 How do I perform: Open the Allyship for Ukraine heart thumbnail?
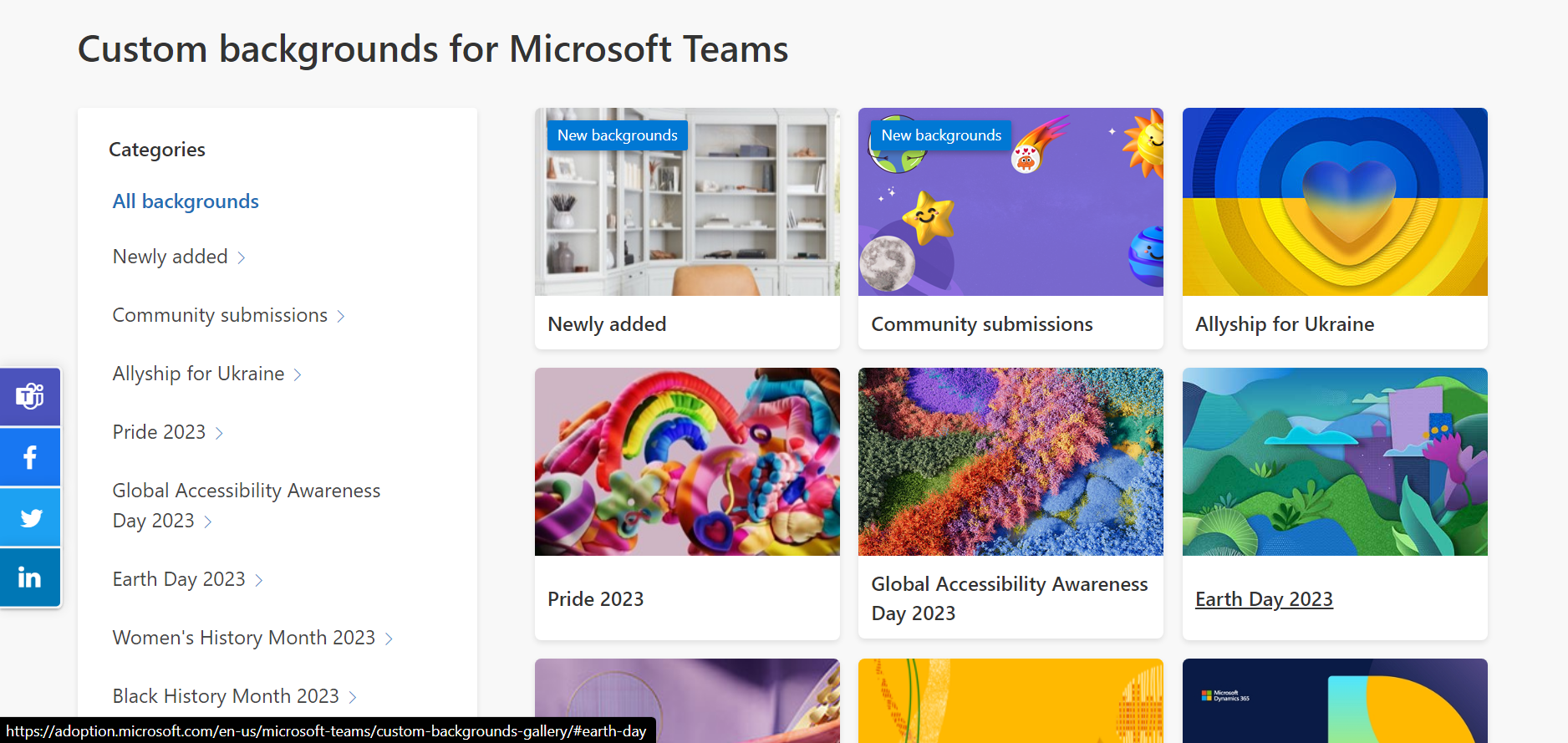point(1335,201)
